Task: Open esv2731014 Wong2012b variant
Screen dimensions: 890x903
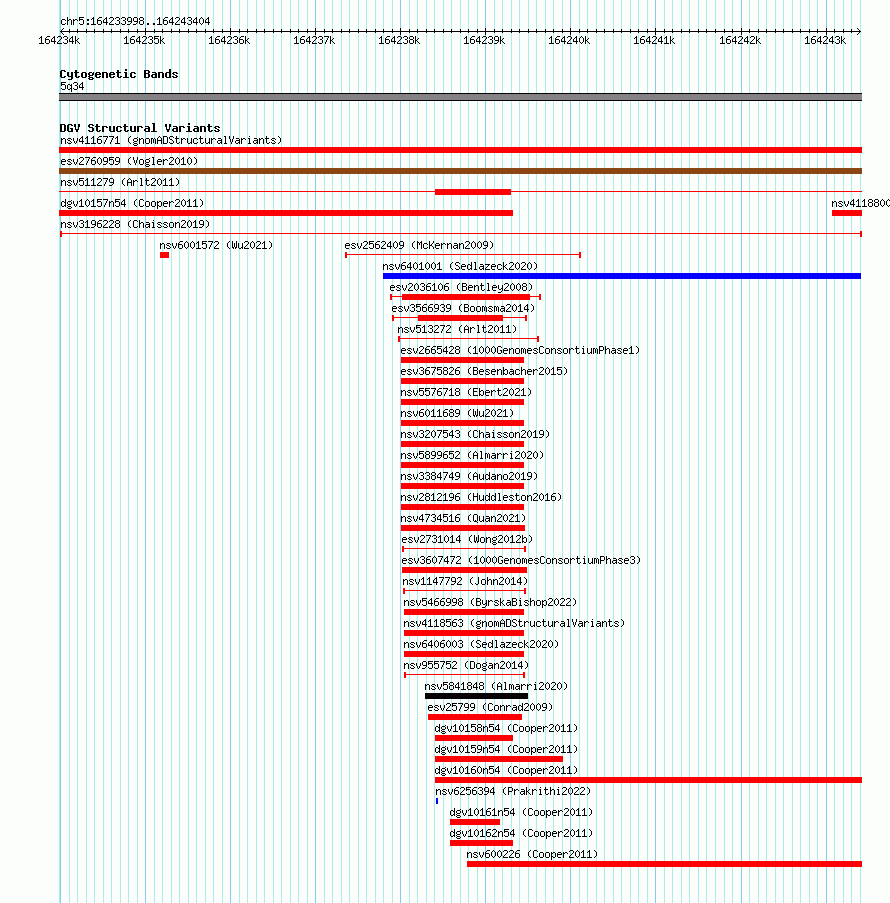Action: click(467, 540)
